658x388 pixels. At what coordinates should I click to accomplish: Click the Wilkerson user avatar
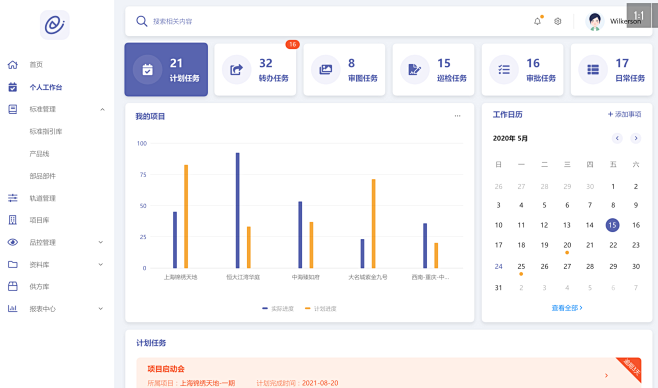pos(595,21)
